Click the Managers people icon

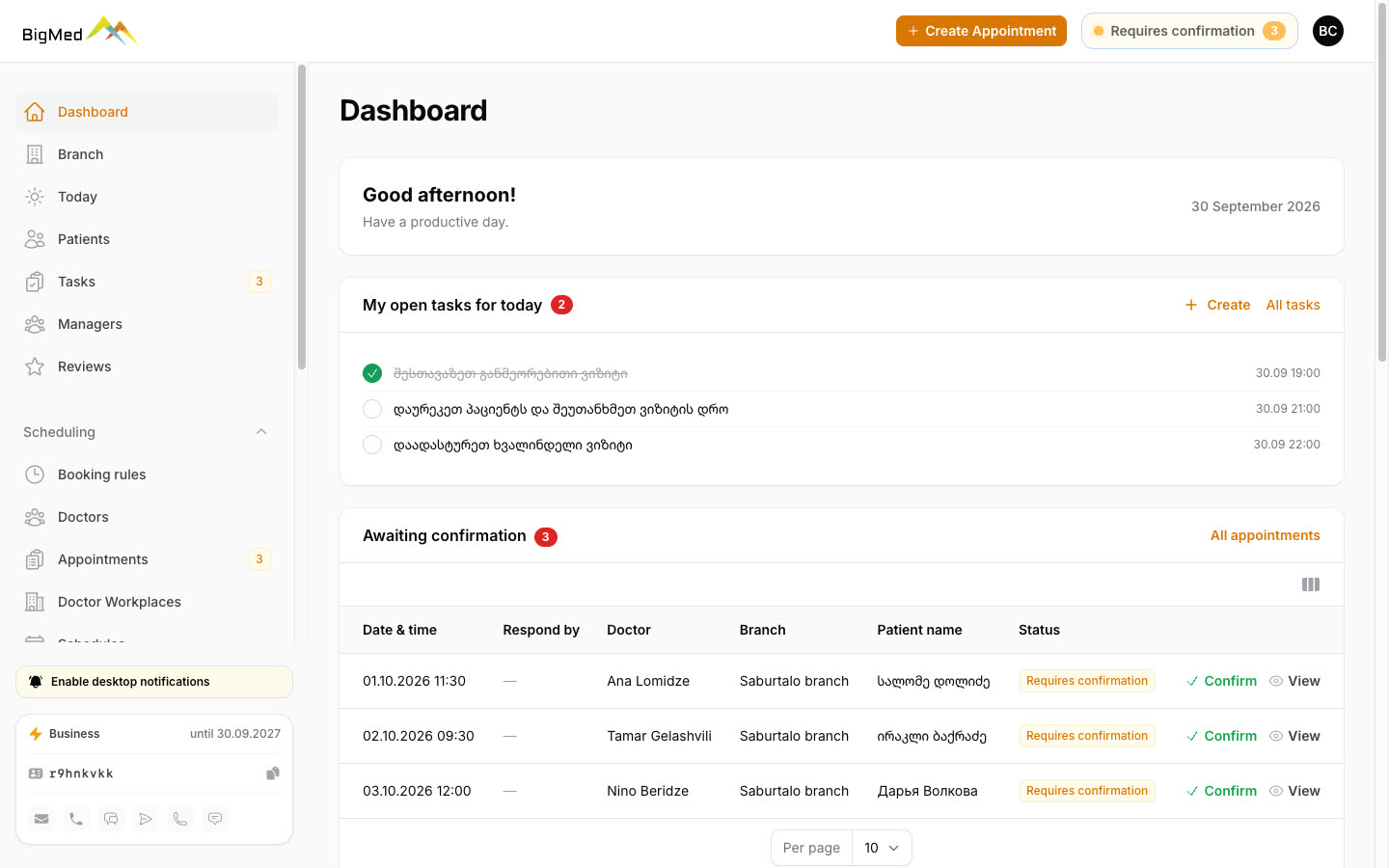(35, 324)
